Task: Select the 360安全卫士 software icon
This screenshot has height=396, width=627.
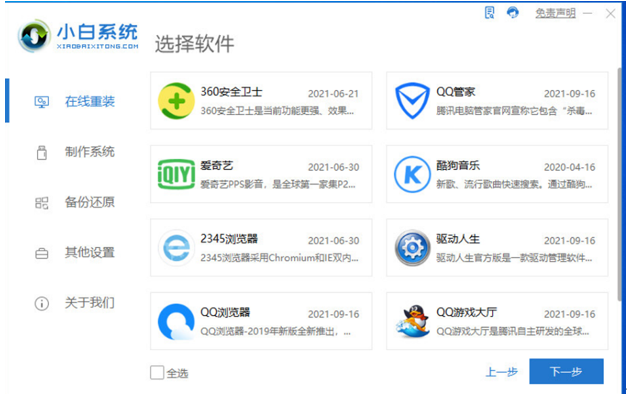Action: [176, 101]
